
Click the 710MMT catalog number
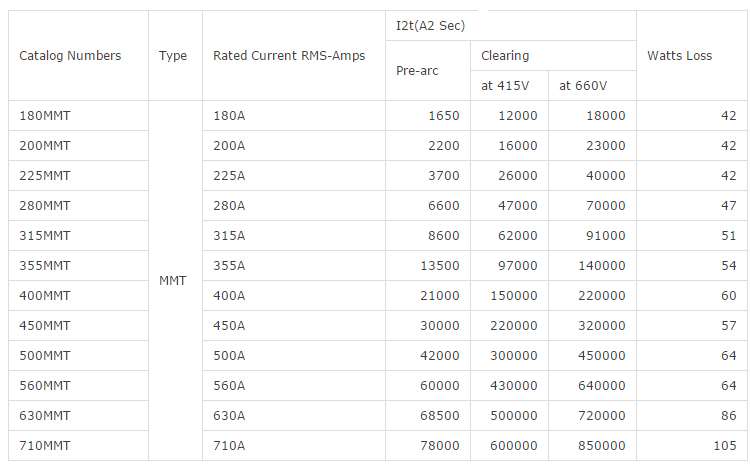(x=45, y=446)
